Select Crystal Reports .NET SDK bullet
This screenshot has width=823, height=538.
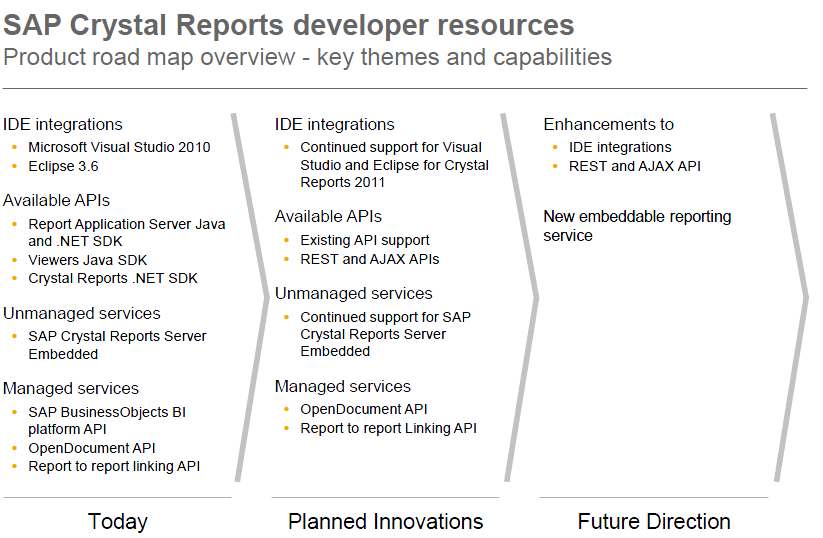tap(112, 278)
